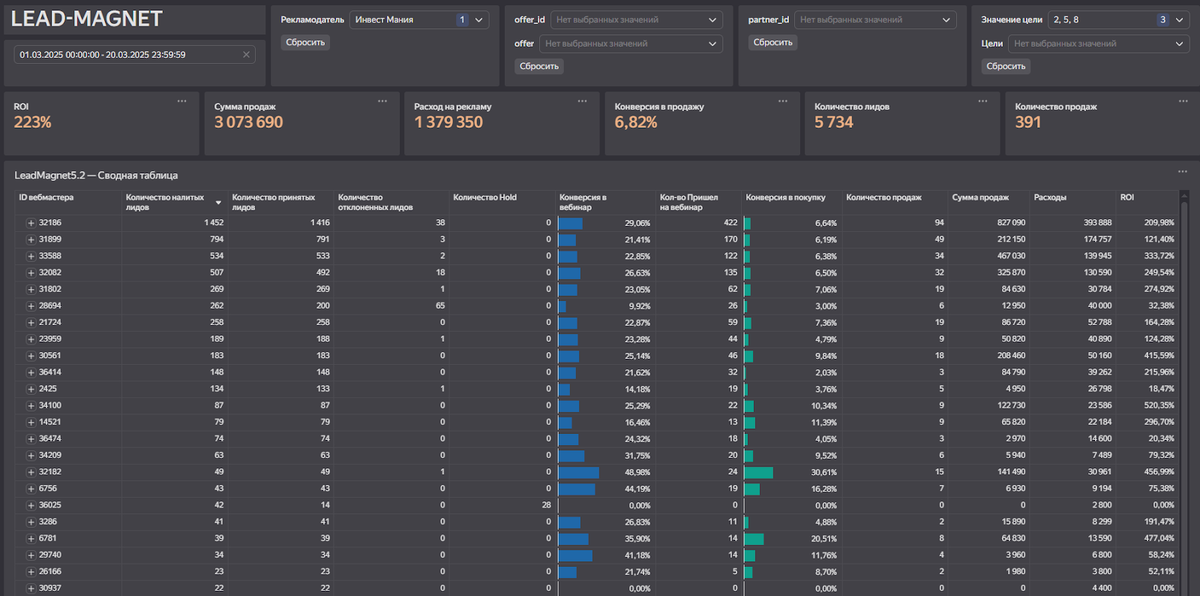Click ROI value 520,35%
This screenshot has width=1200, height=596.
coord(1157,405)
